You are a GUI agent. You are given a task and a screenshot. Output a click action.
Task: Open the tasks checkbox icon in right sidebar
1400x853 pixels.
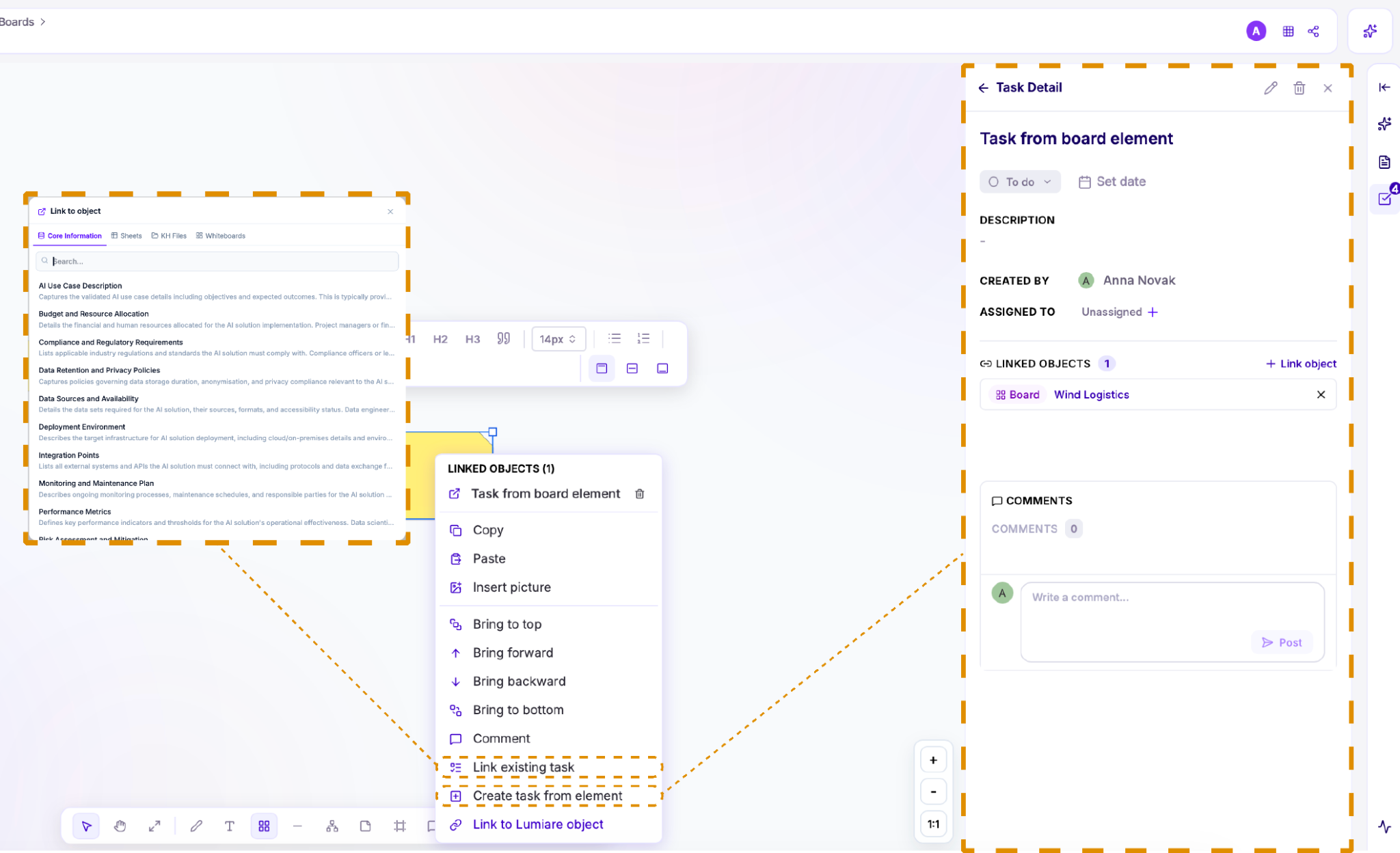(1385, 199)
